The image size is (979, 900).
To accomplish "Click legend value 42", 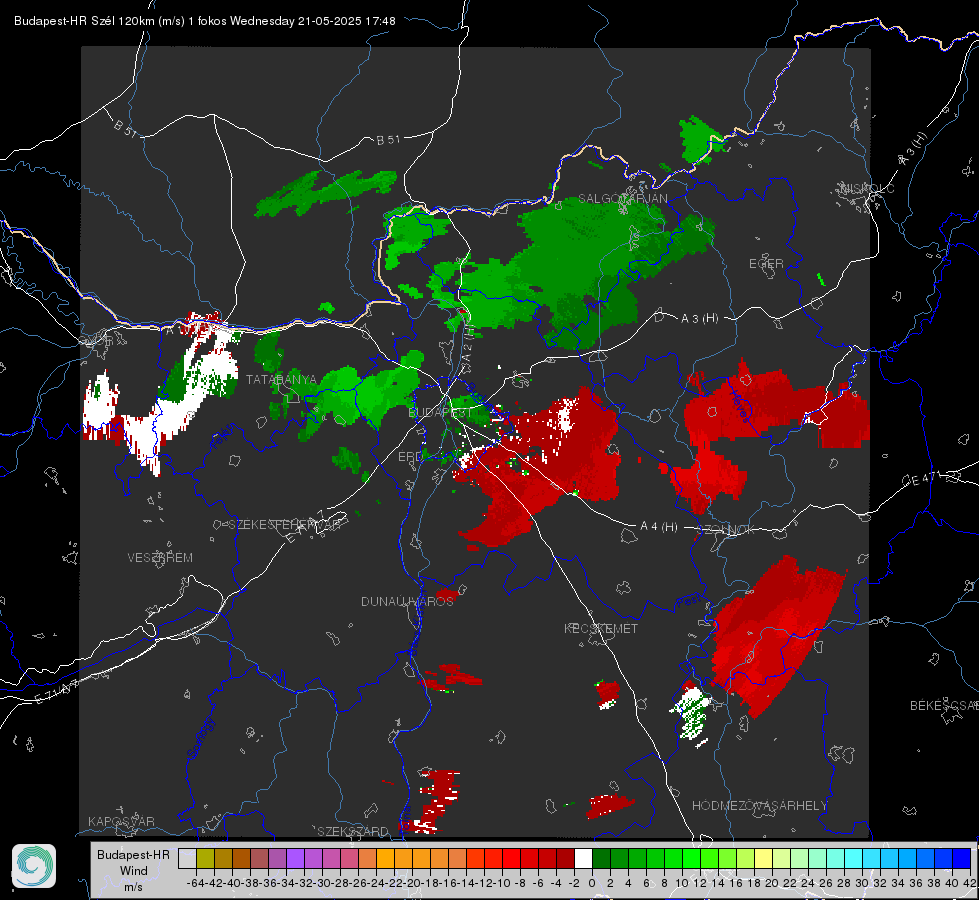I will click(x=969, y=883).
